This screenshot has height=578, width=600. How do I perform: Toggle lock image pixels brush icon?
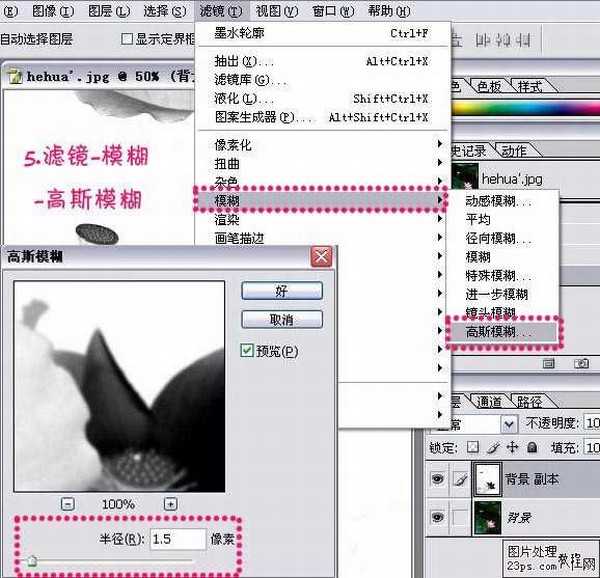[x=493, y=447]
